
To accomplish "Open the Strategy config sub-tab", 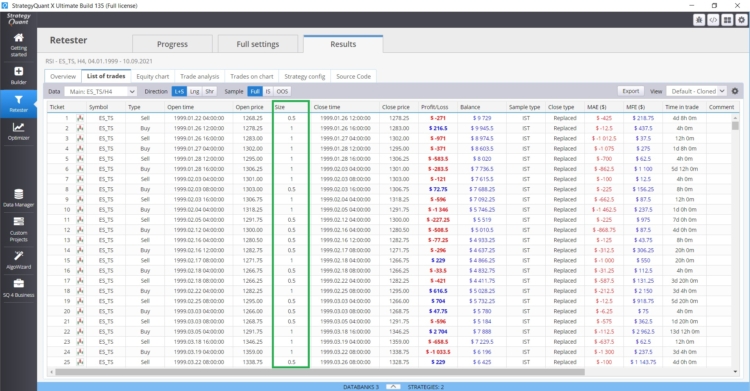I will click(x=305, y=77).
